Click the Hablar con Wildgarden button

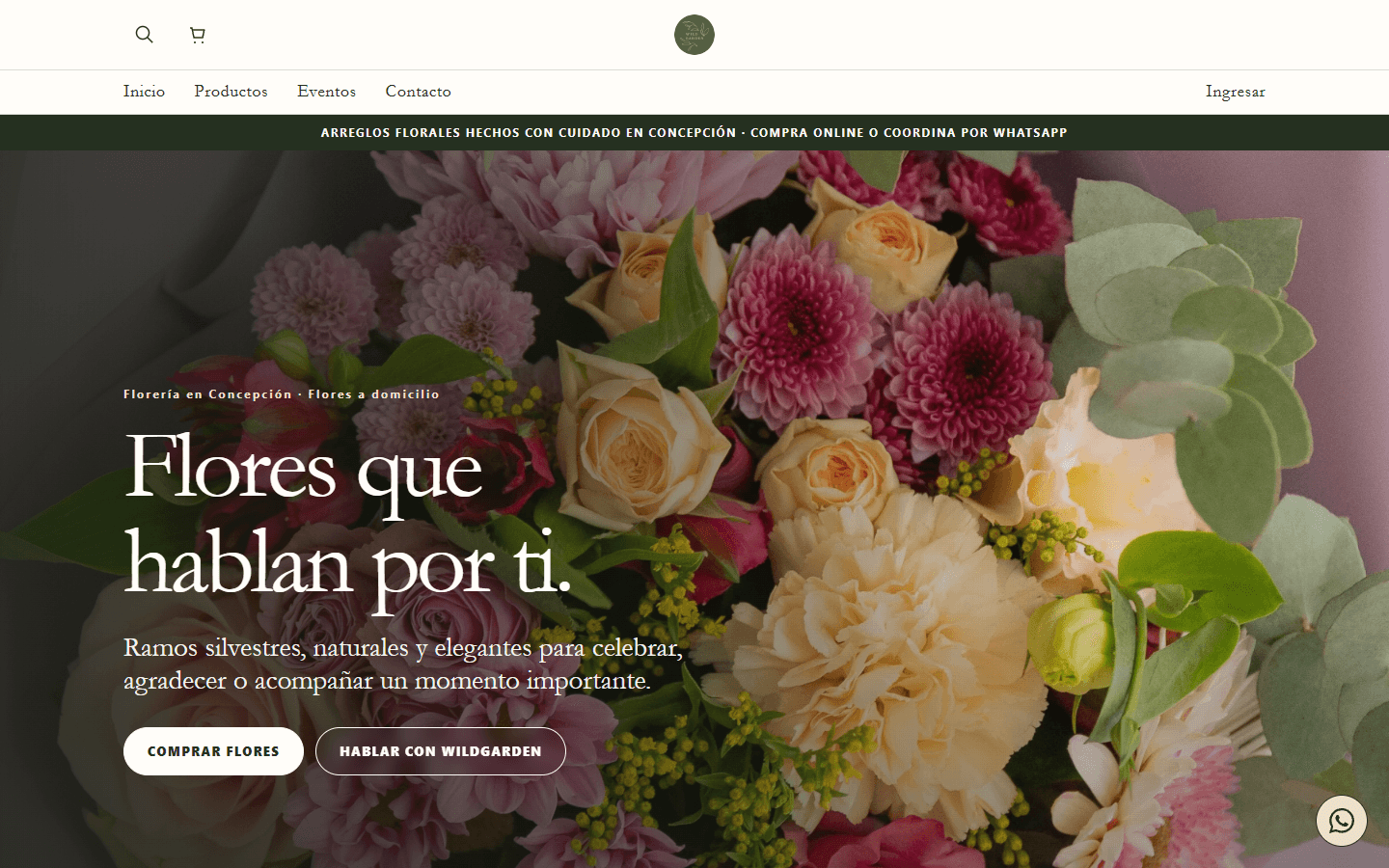tap(441, 751)
